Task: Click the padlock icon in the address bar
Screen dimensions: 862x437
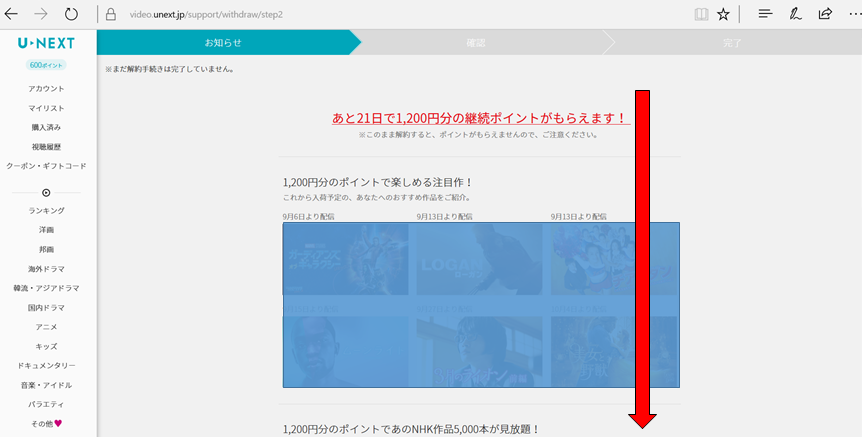Action: (110, 14)
